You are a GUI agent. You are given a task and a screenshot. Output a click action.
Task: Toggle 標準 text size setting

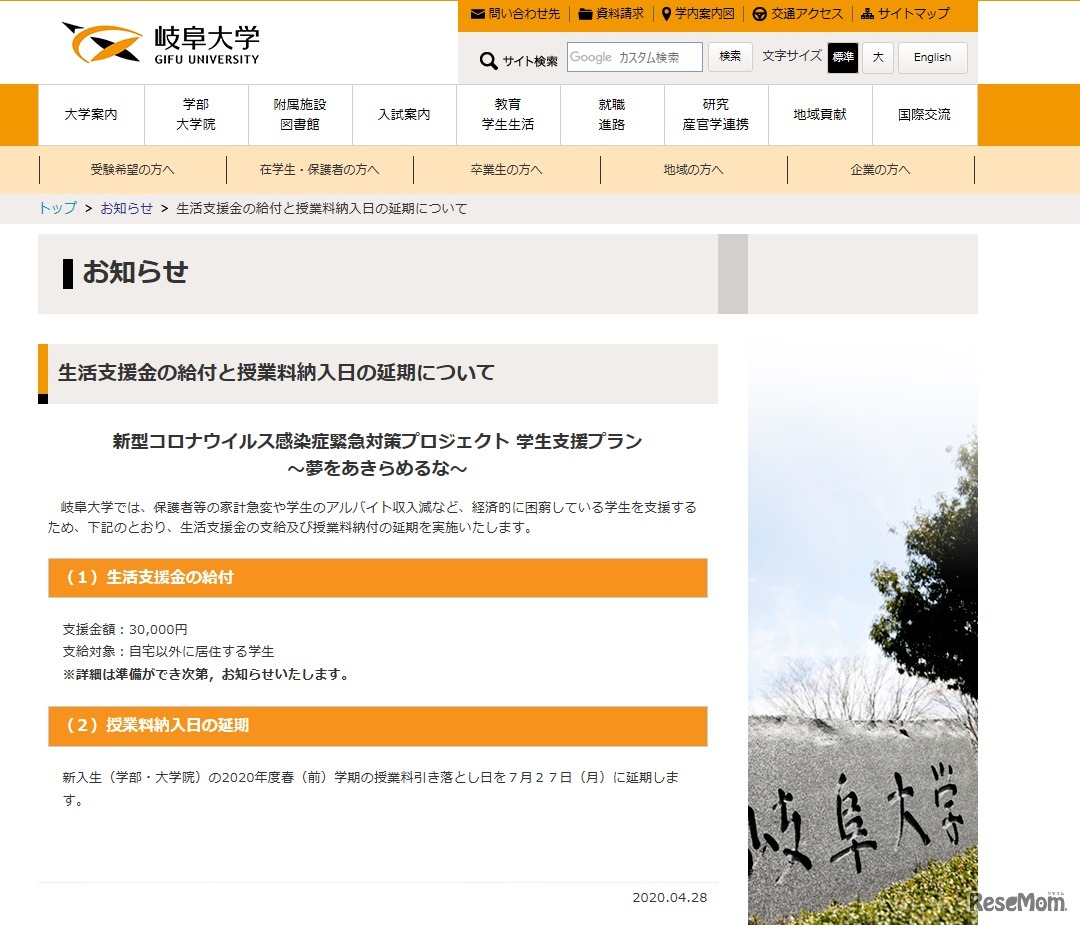(x=843, y=58)
